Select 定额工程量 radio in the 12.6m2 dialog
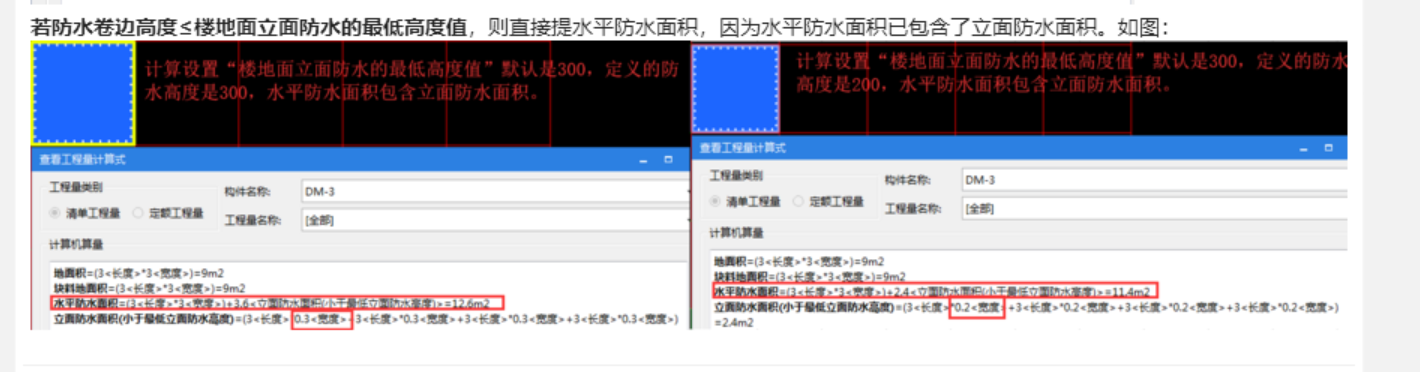 [138, 213]
